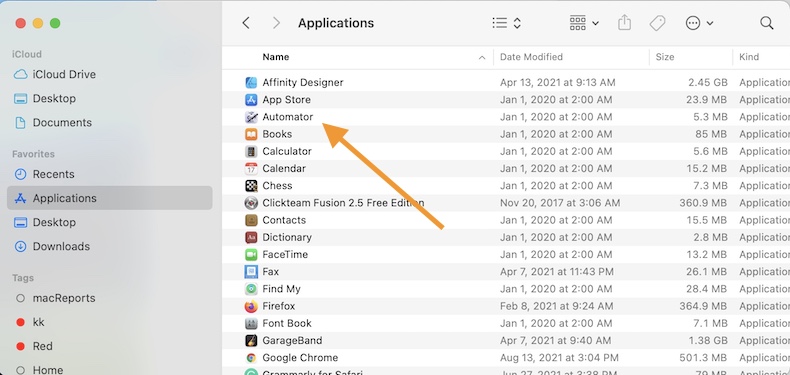Filter by the kk tag
This screenshot has width=790, height=375.
click(x=109, y=322)
